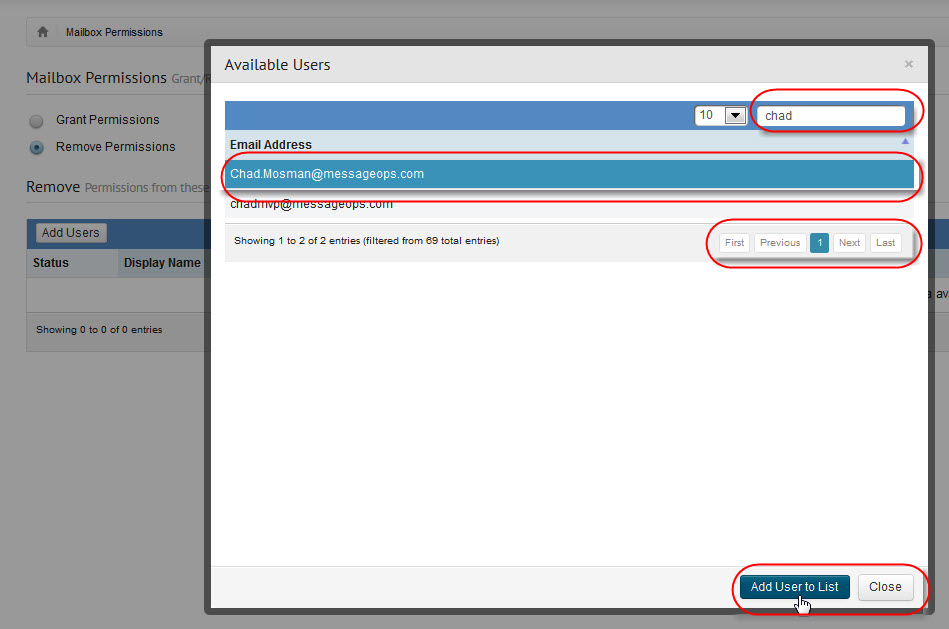Click the search field containing chad
Viewport: 949px width, 629px height.
830,116
